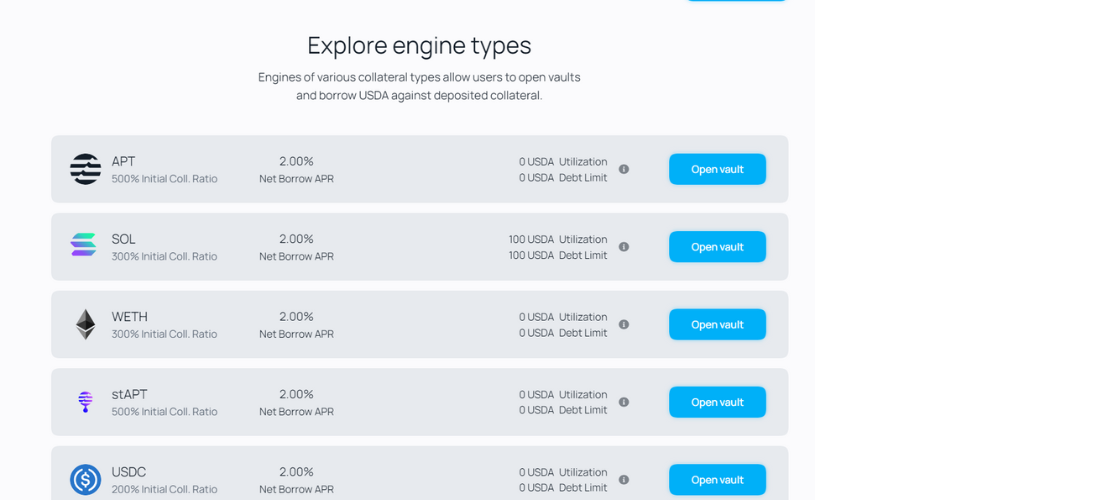The height and width of the screenshot is (500, 1100).
Task: Open vault for stAPT engine
Action: coord(717,402)
